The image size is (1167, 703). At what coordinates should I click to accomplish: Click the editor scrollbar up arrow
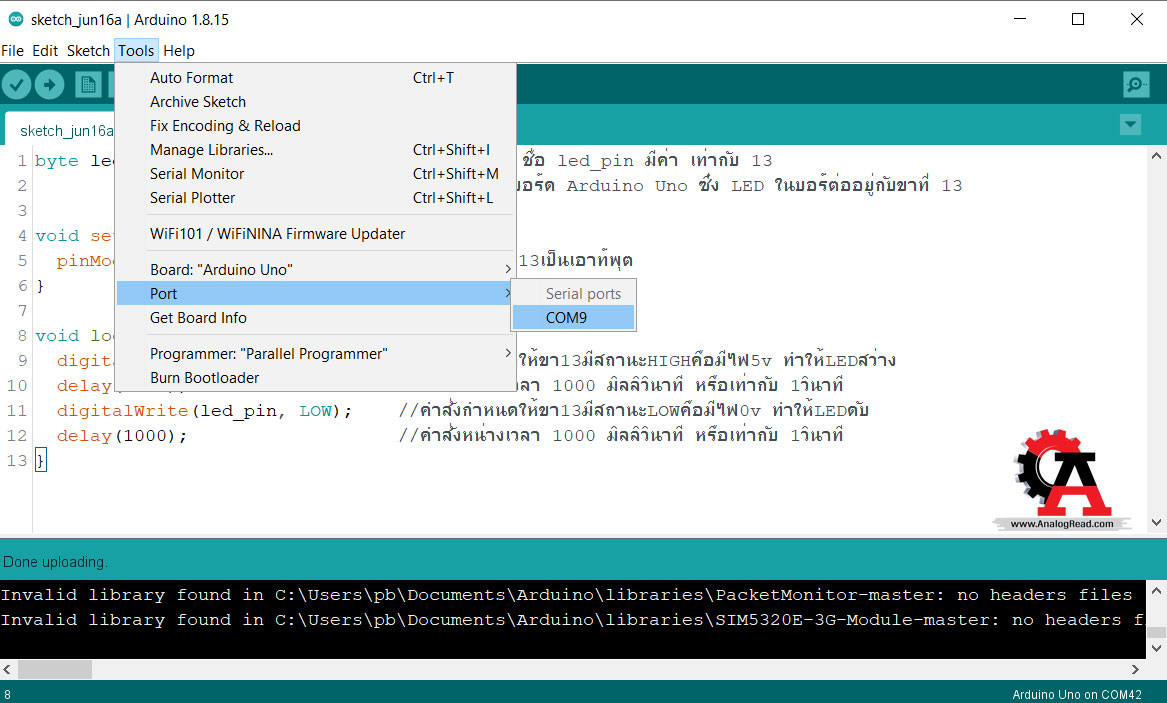pos(1156,156)
